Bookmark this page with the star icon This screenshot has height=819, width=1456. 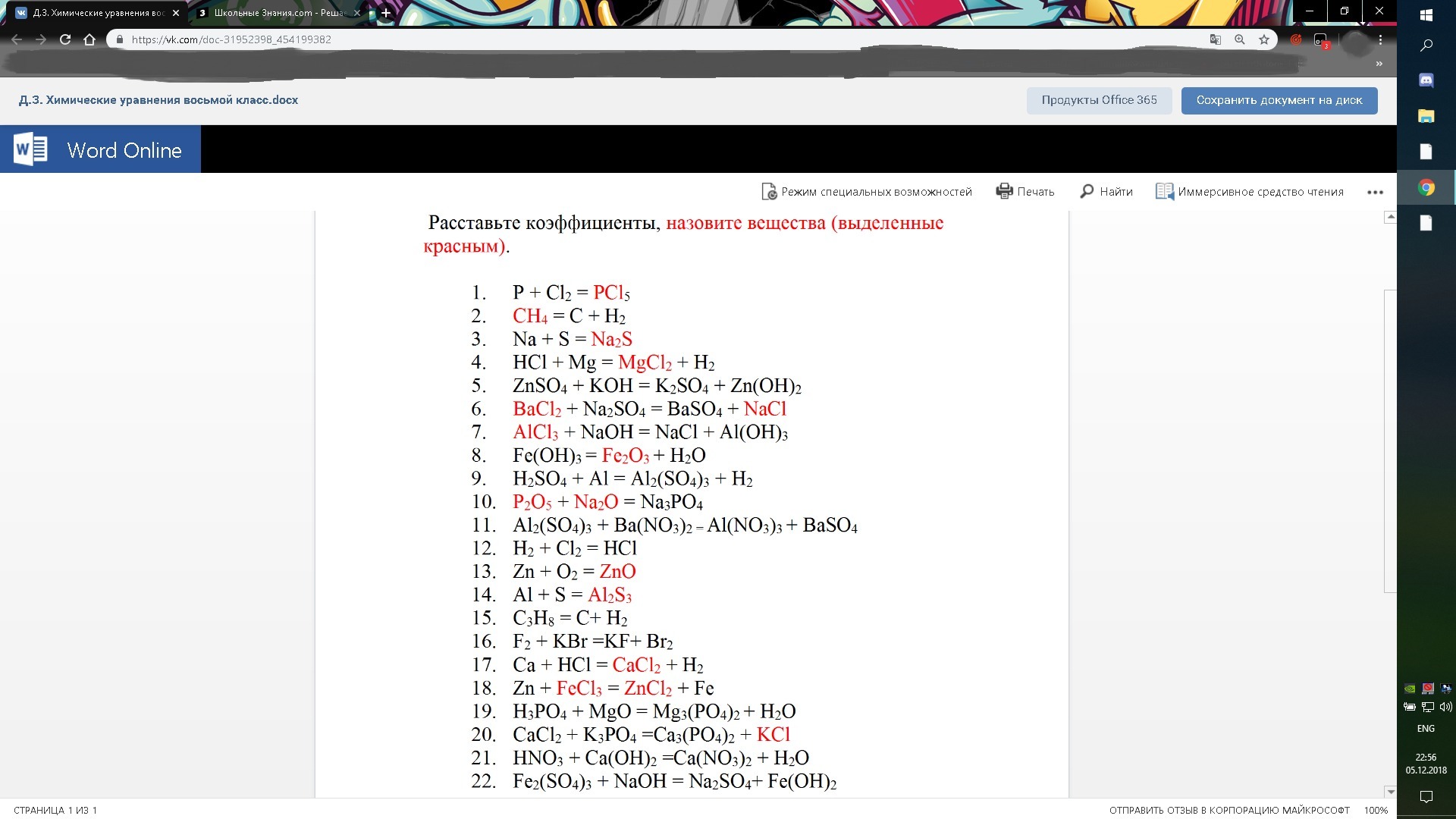click(1264, 39)
